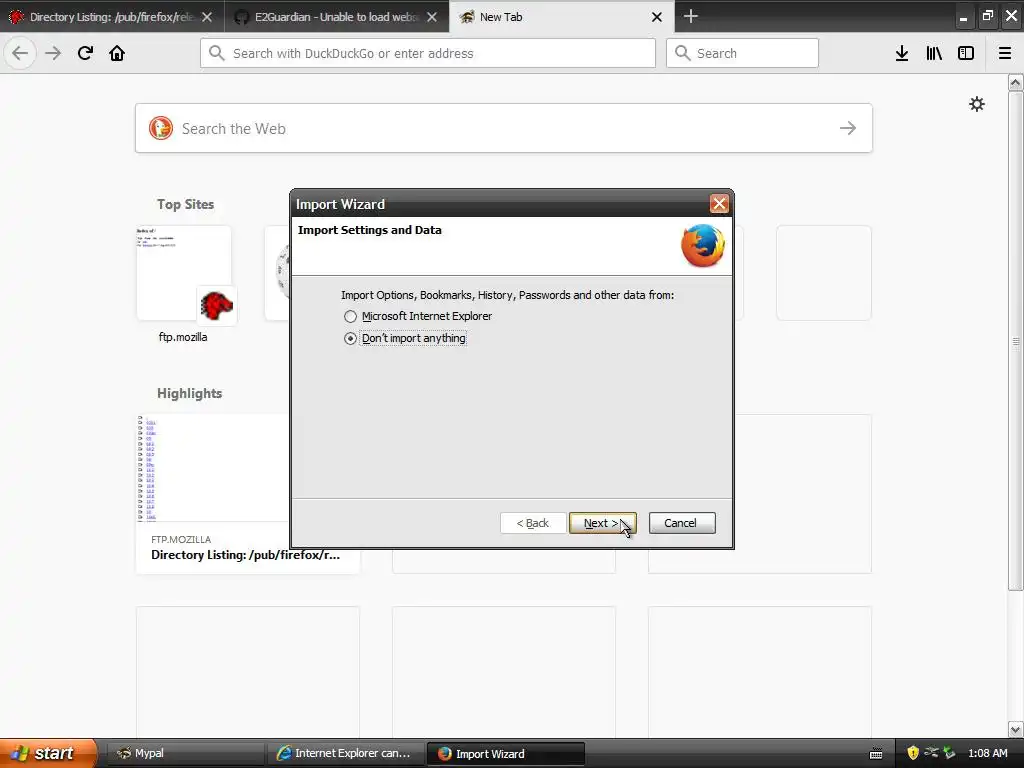Click the Top Sites heading

(185, 204)
